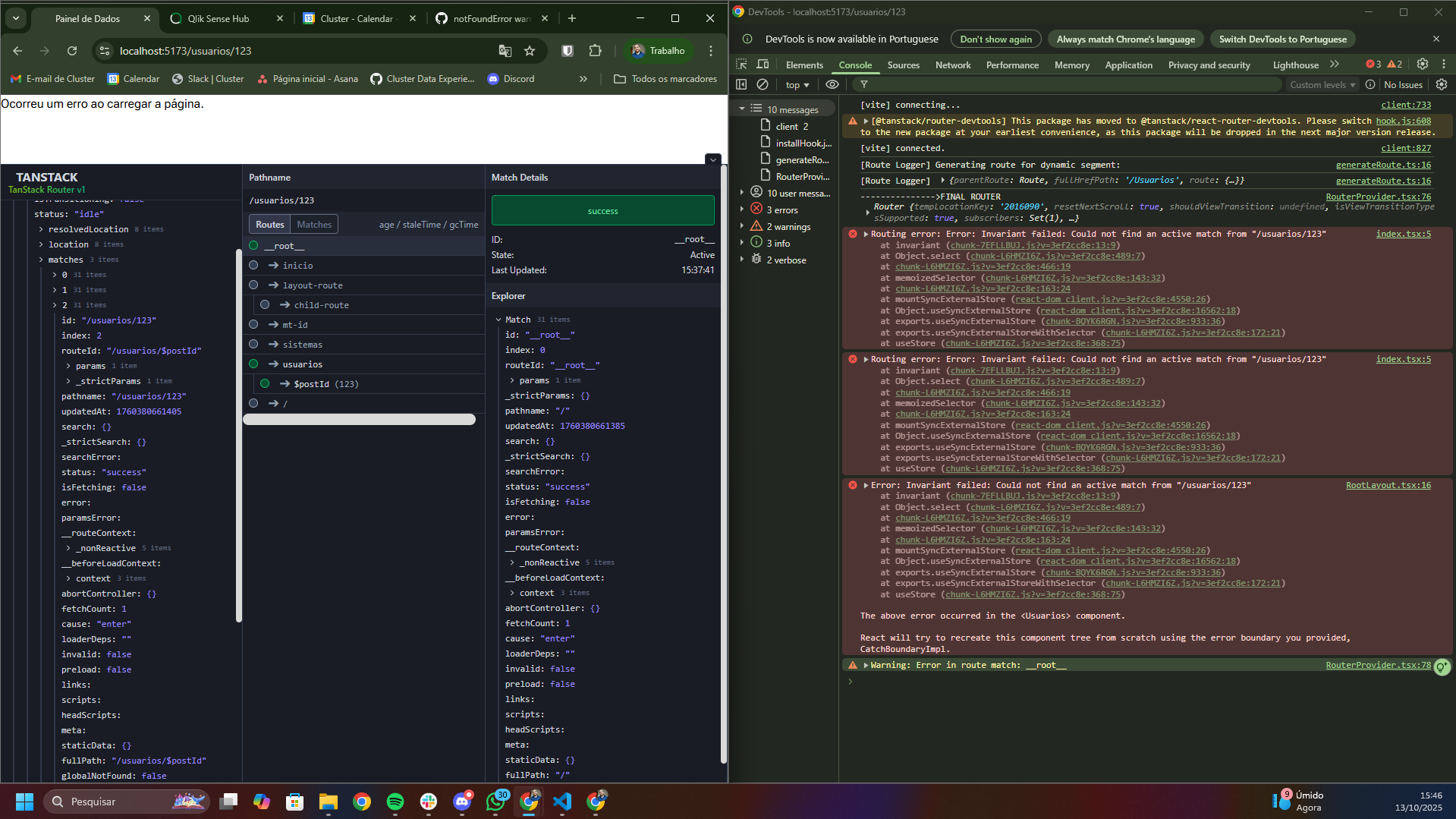1456x819 pixels.
Task: Toggle the device toolbar icon
Action: point(763,65)
